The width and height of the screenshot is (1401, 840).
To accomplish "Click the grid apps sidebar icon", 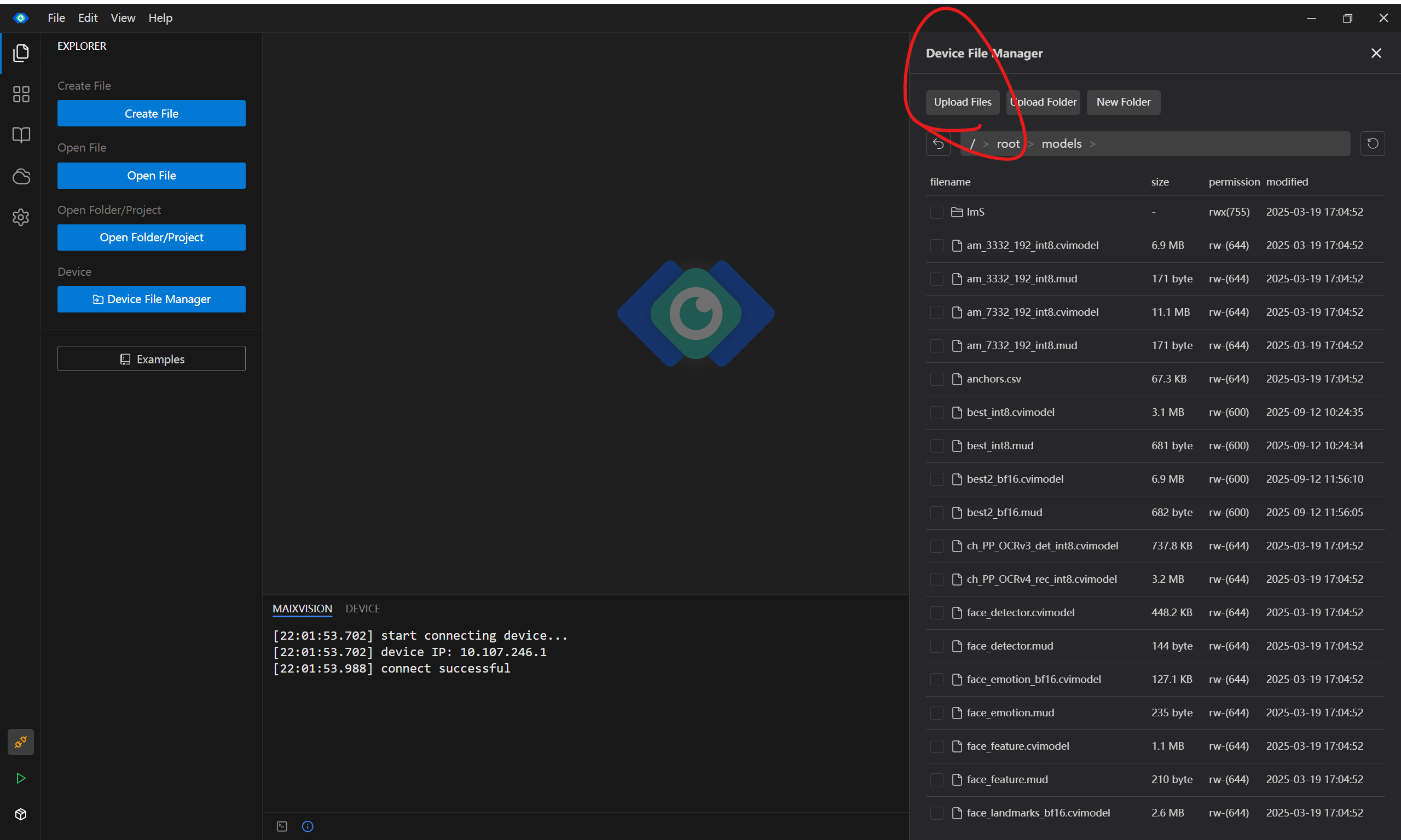I will click(21, 94).
